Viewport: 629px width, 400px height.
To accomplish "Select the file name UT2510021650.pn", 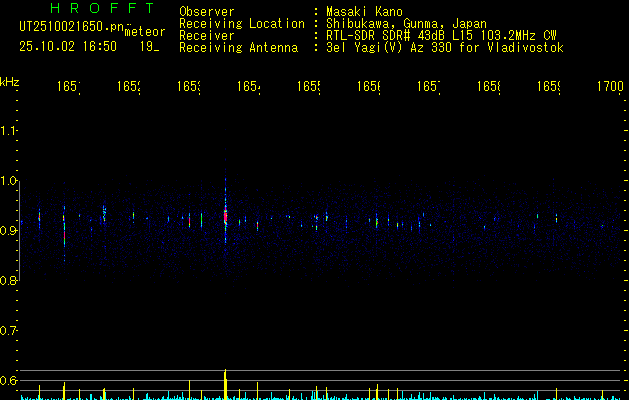I will coord(72,26).
